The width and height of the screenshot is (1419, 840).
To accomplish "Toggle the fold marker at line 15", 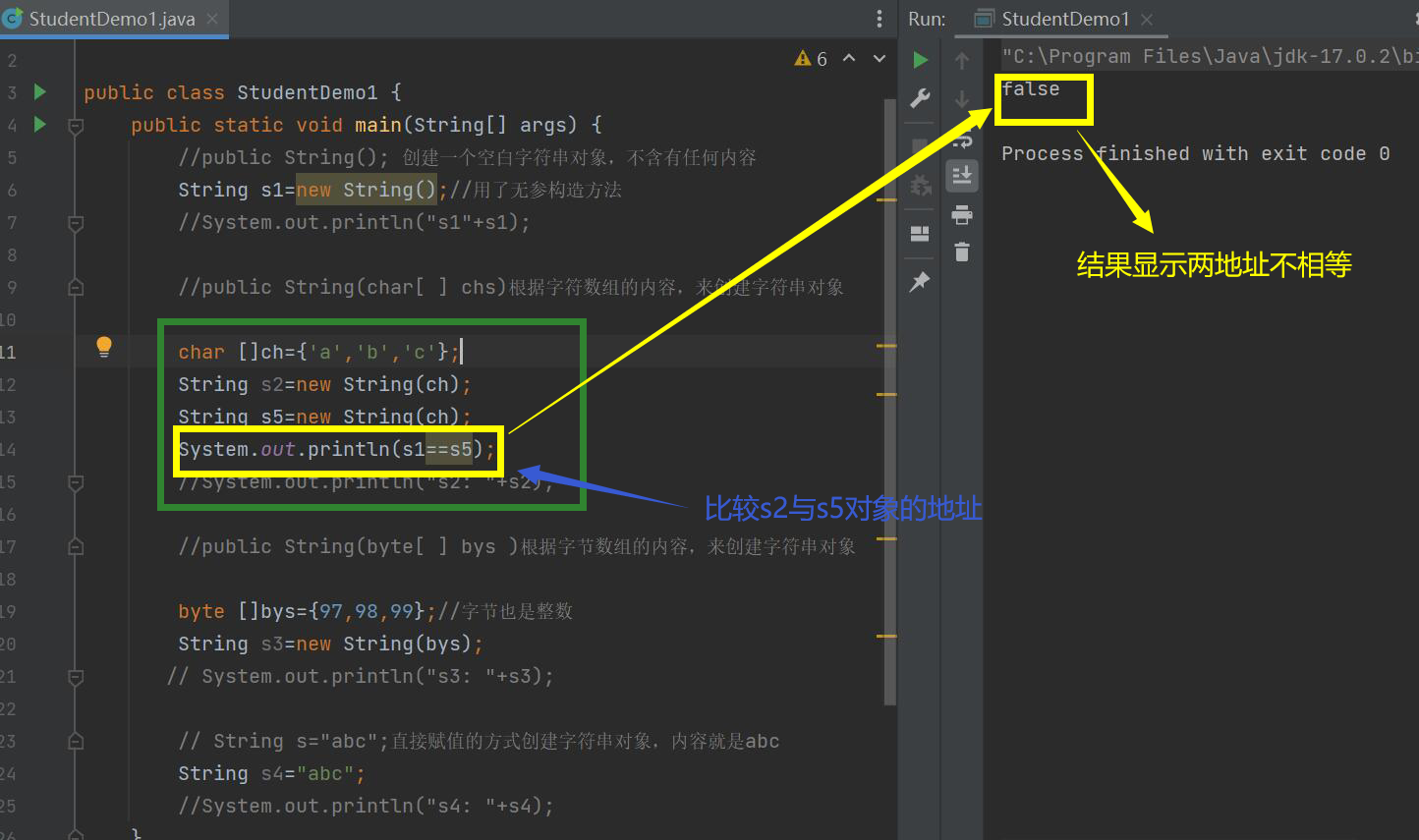I will (76, 482).
